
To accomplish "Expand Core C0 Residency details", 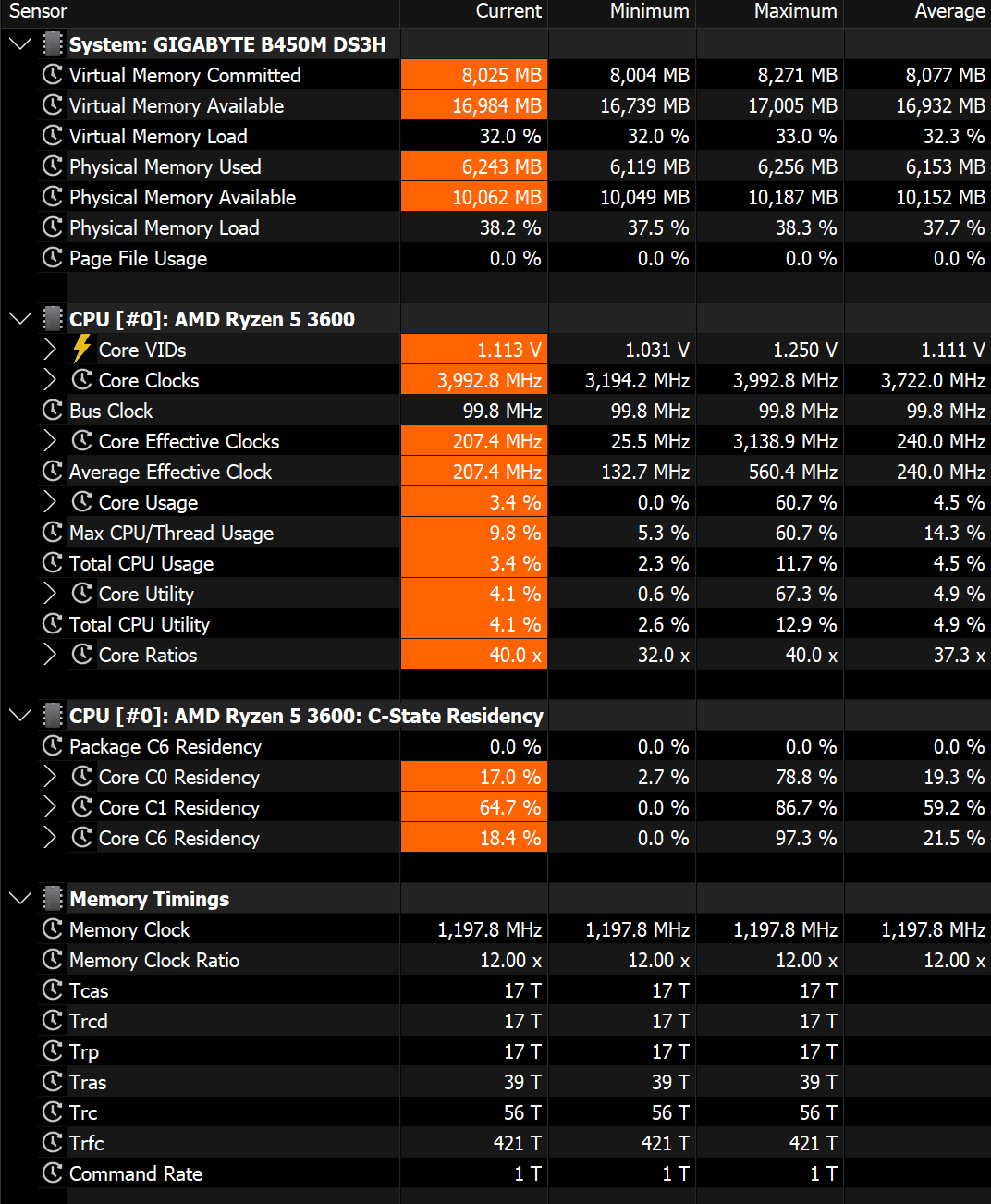I will (x=50, y=777).
